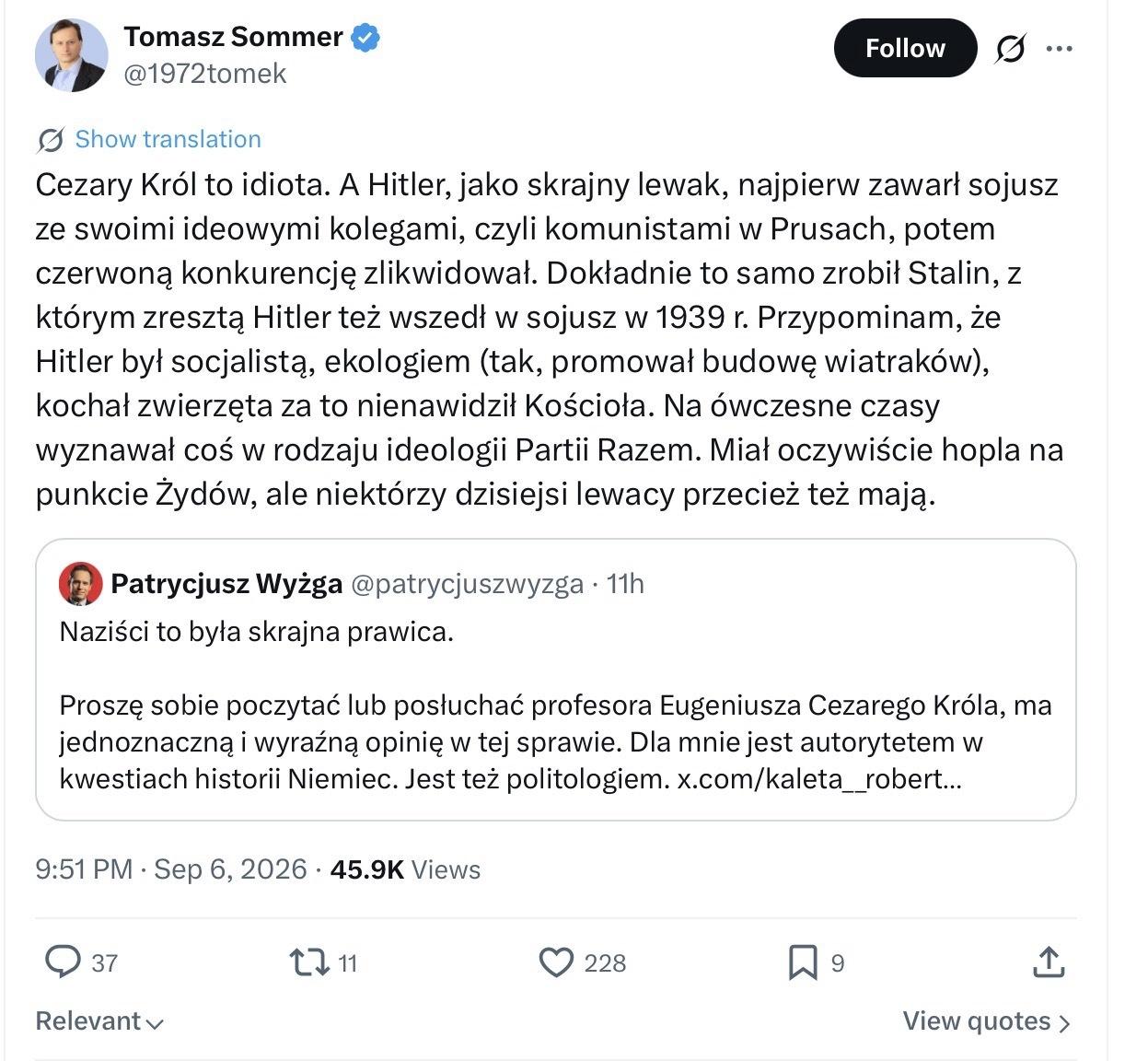1148x1061 pixels.
Task: Click the translation icon beside Show translation
Action: (x=51, y=140)
